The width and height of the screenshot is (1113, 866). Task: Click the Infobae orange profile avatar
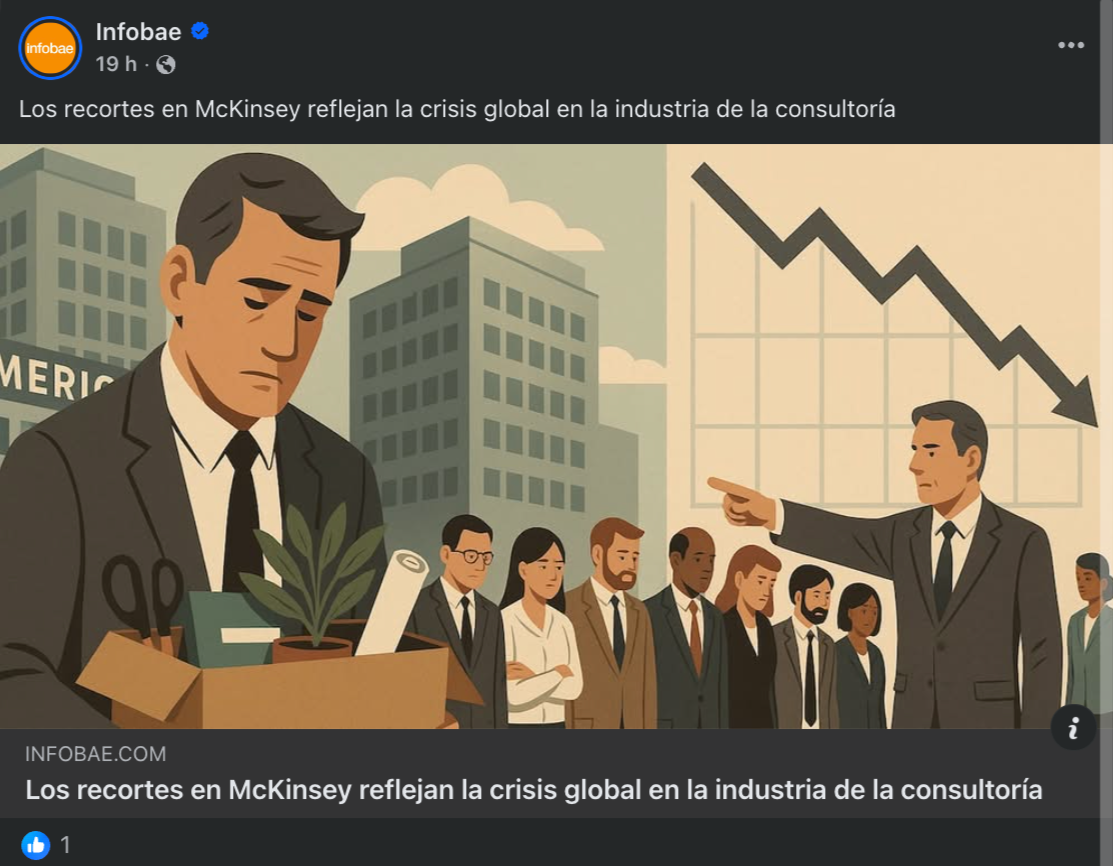[x=49, y=48]
